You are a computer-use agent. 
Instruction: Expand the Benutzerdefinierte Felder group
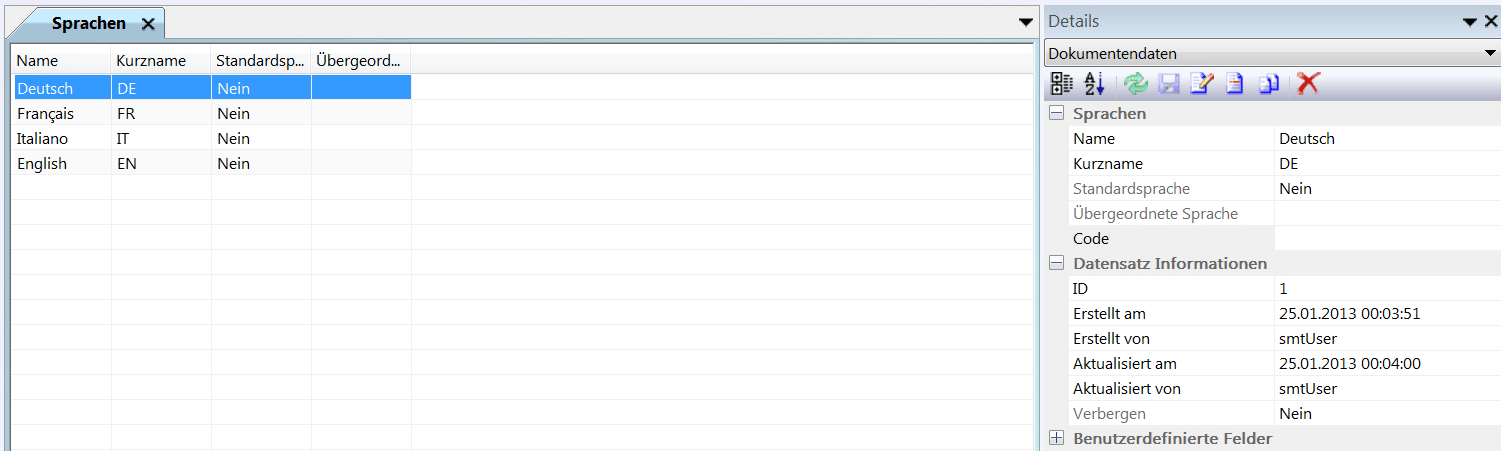pos(1056,438)
